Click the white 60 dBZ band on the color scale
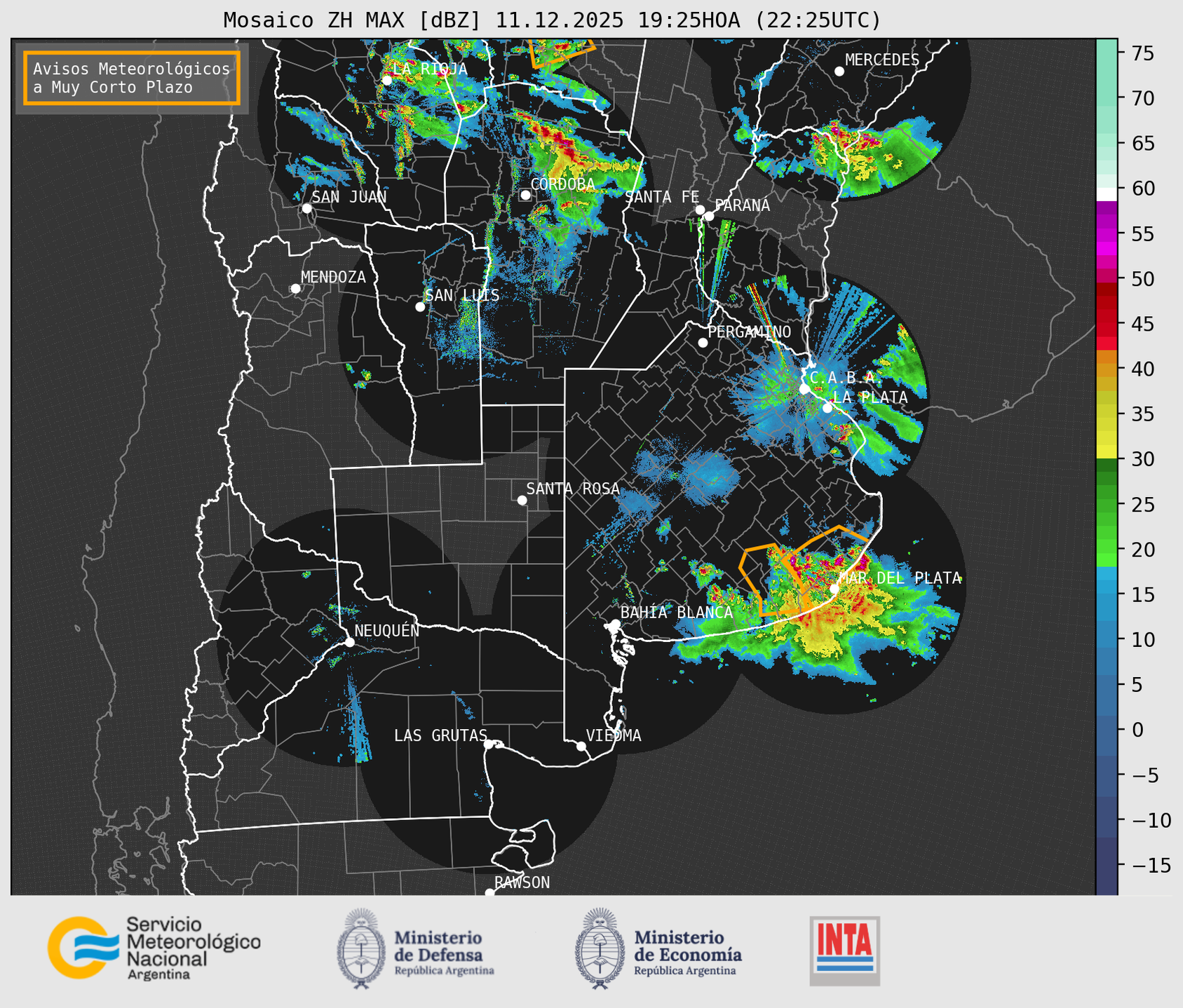This screenshot has width=1183, height=1008. 1107,194
